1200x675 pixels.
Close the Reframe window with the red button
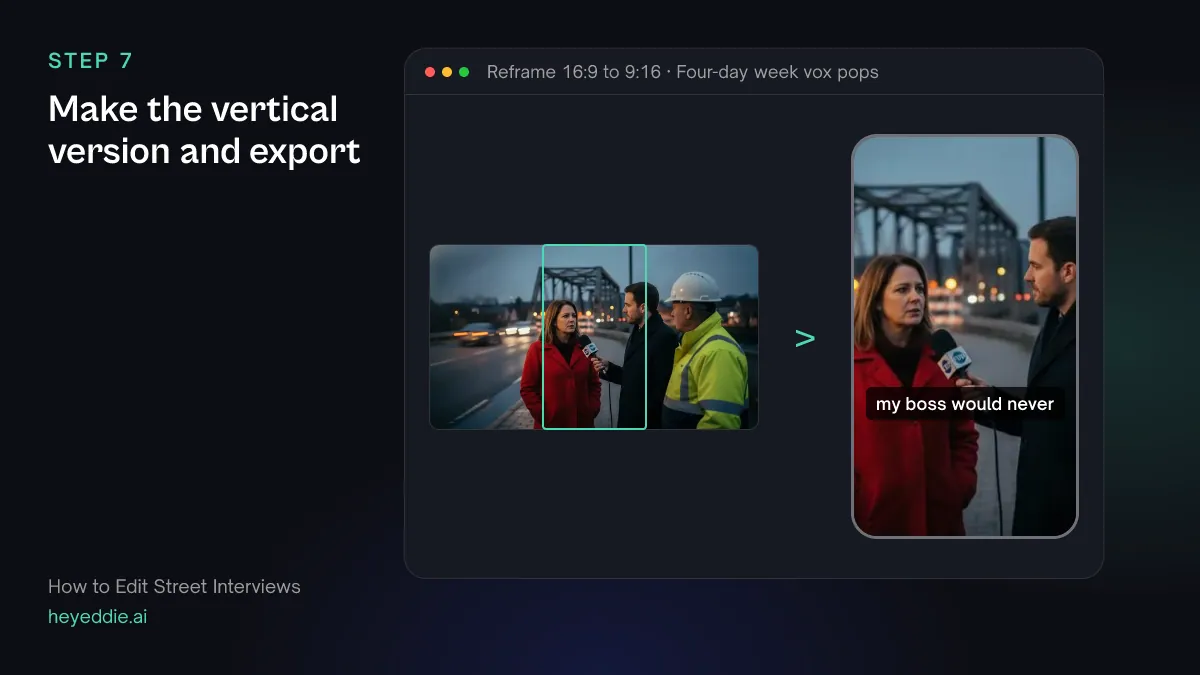(430, 72)
